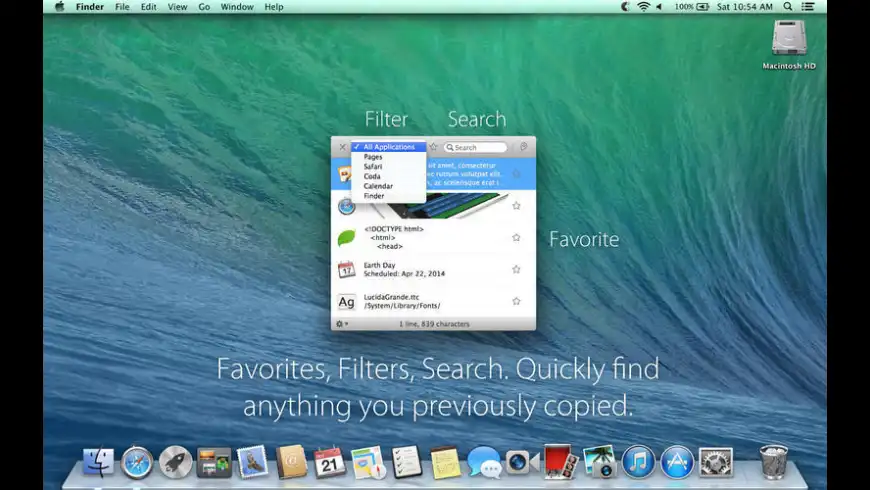Image resolution: width=870 pixels, height=490 pixels.
Task: Open the Edit menu
Action: [148, 7]
